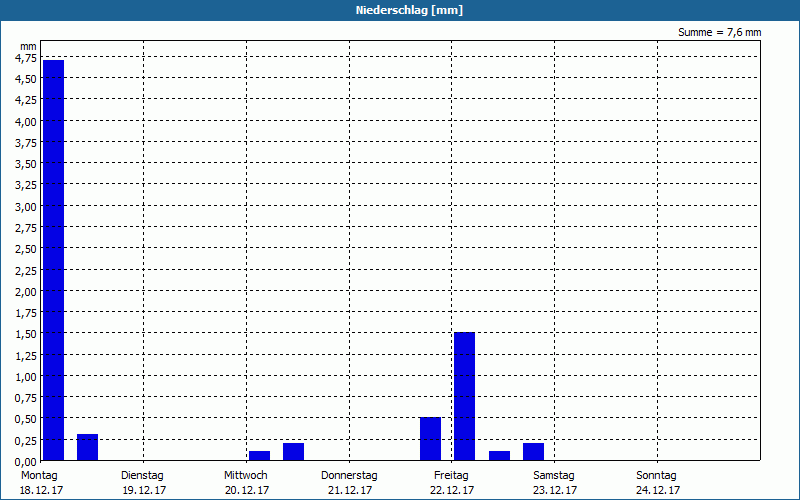The image size is (800, 500).
Task: Click the smallest bar on Freitag
Action: [x=499, y=456]
